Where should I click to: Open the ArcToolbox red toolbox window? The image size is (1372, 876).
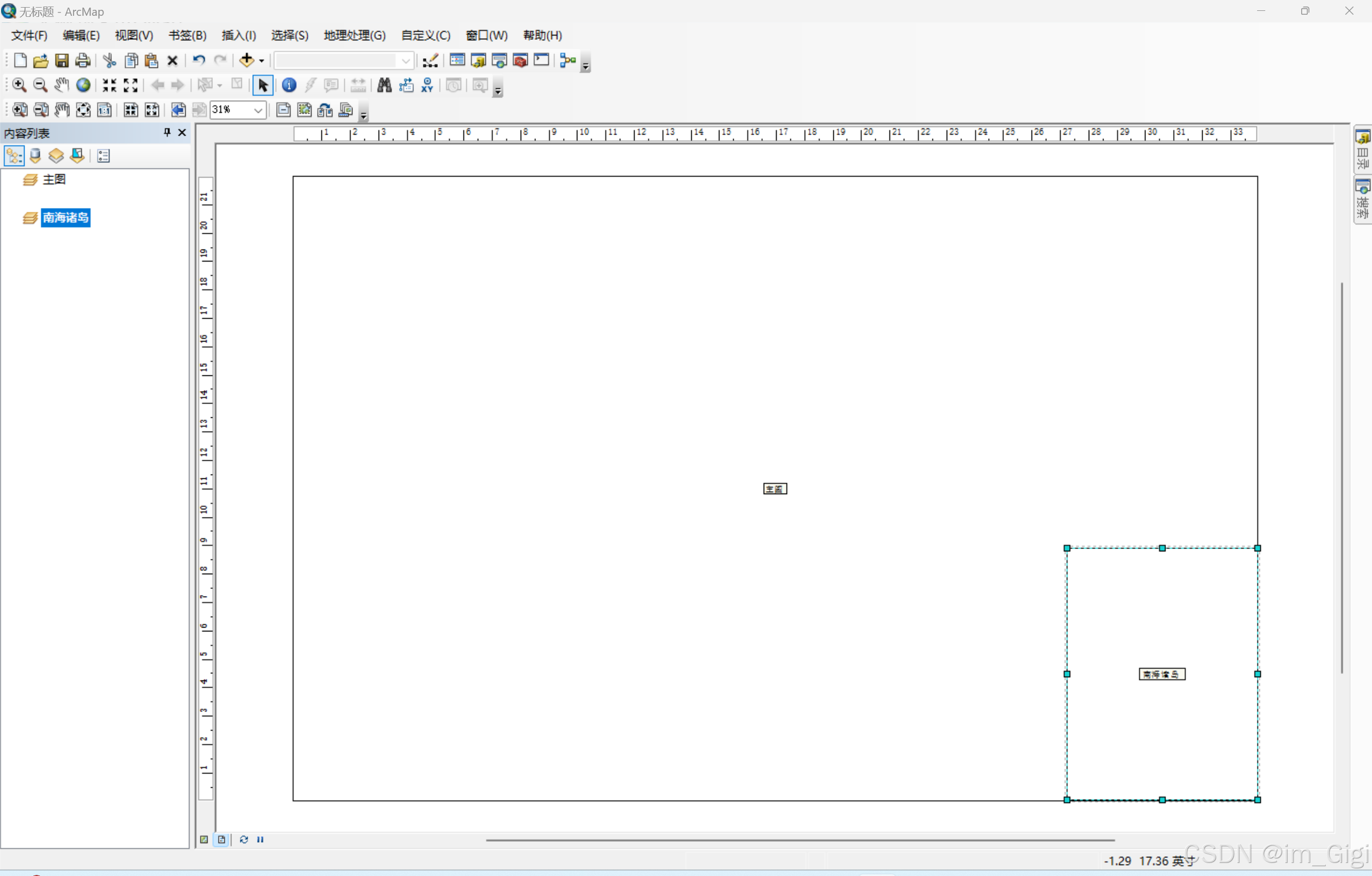(520, 60)
